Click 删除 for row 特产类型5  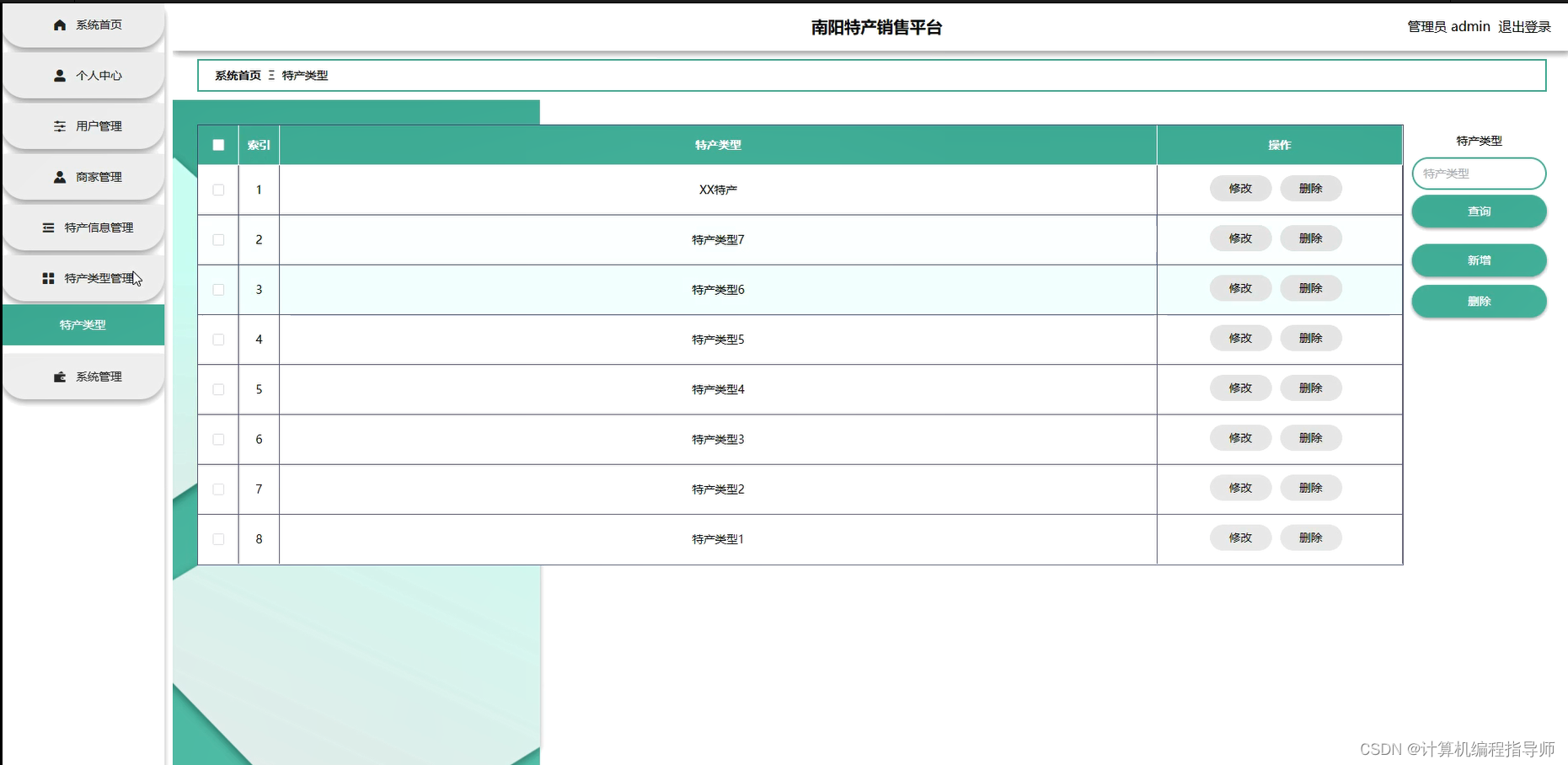point(1311,338)
